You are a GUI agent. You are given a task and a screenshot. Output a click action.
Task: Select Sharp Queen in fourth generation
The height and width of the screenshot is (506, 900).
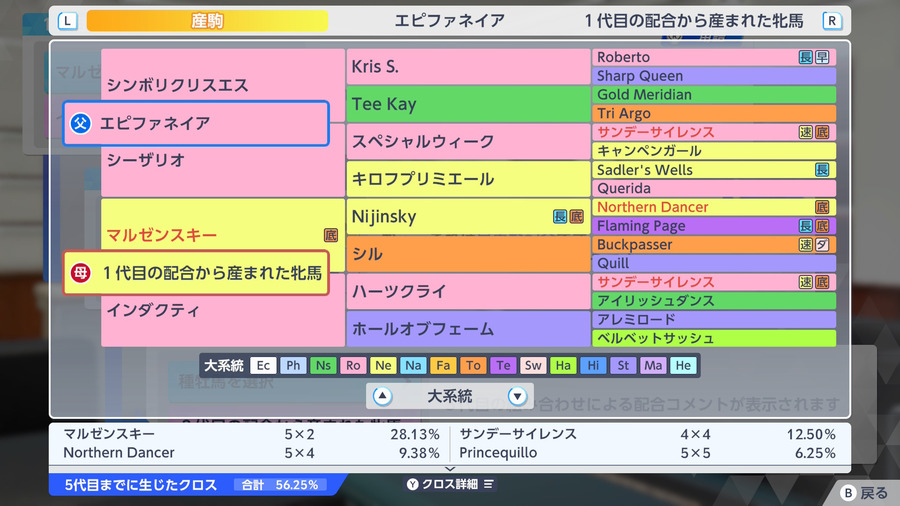(714, 76)
